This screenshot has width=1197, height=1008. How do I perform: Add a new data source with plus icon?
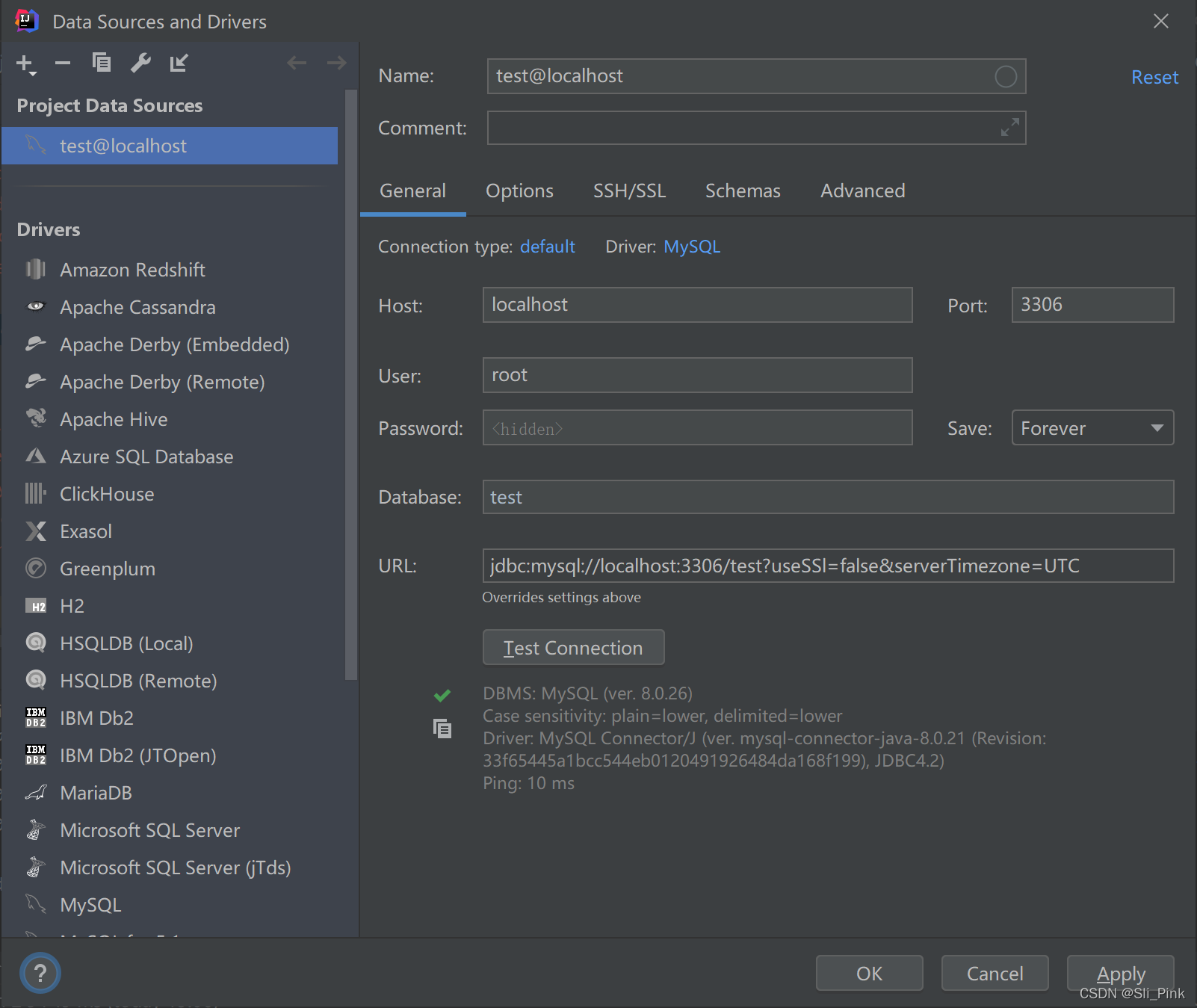25,64
